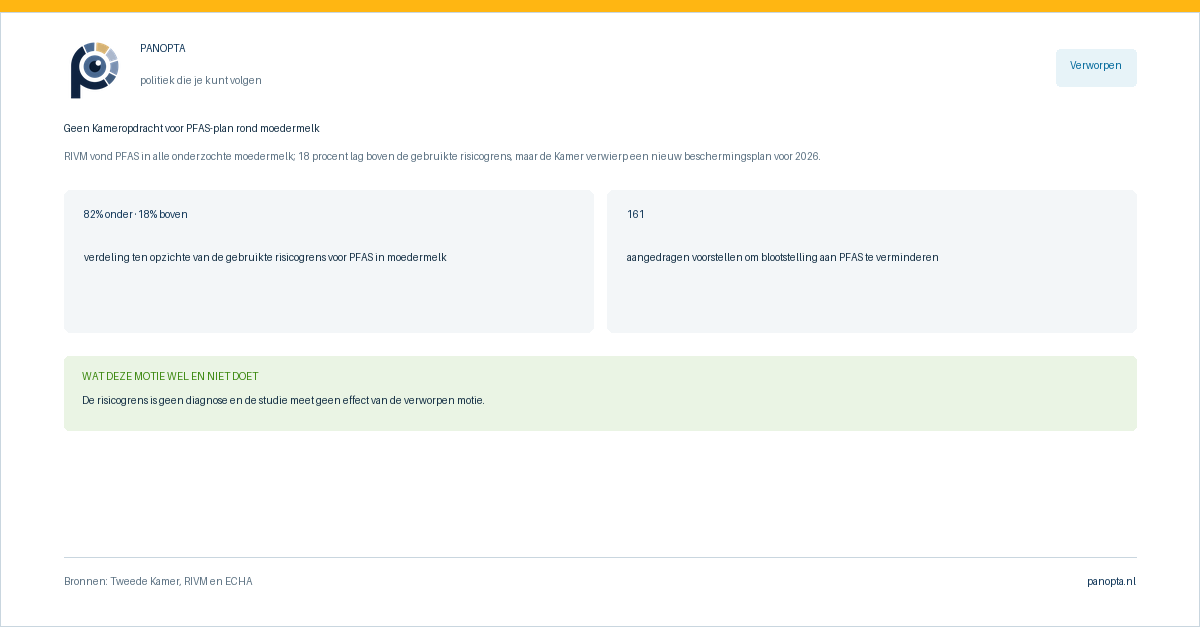The height and width of the screenshot is (627, 1200).
Task: Click the 82% onder · 18% boven statistic
Action: [136, 214]
